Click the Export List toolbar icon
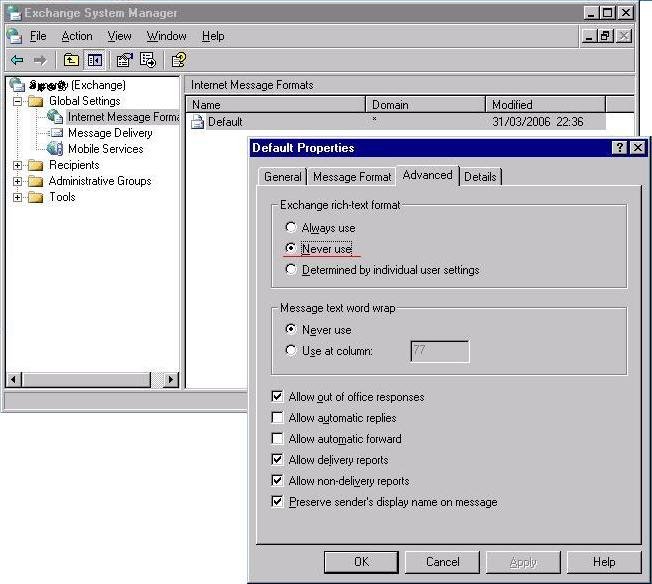 tap(148, 60)
